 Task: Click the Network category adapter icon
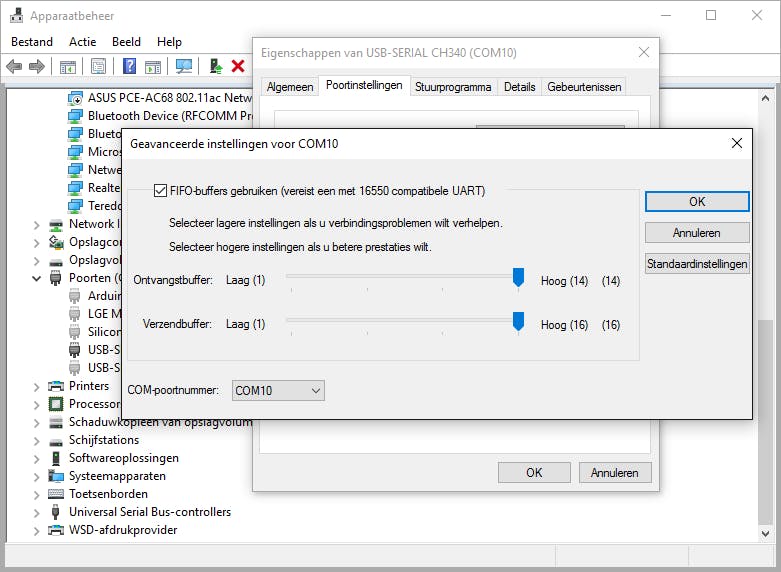[x=56, y=225]
